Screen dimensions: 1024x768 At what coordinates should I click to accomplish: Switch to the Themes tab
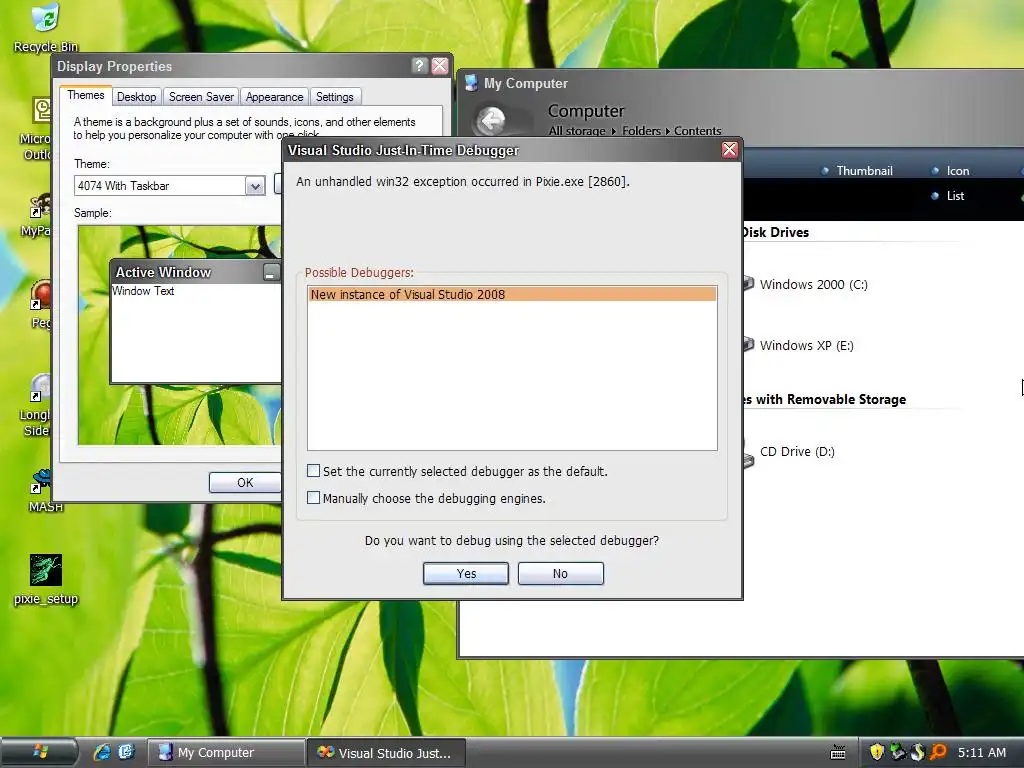[86, 95]
